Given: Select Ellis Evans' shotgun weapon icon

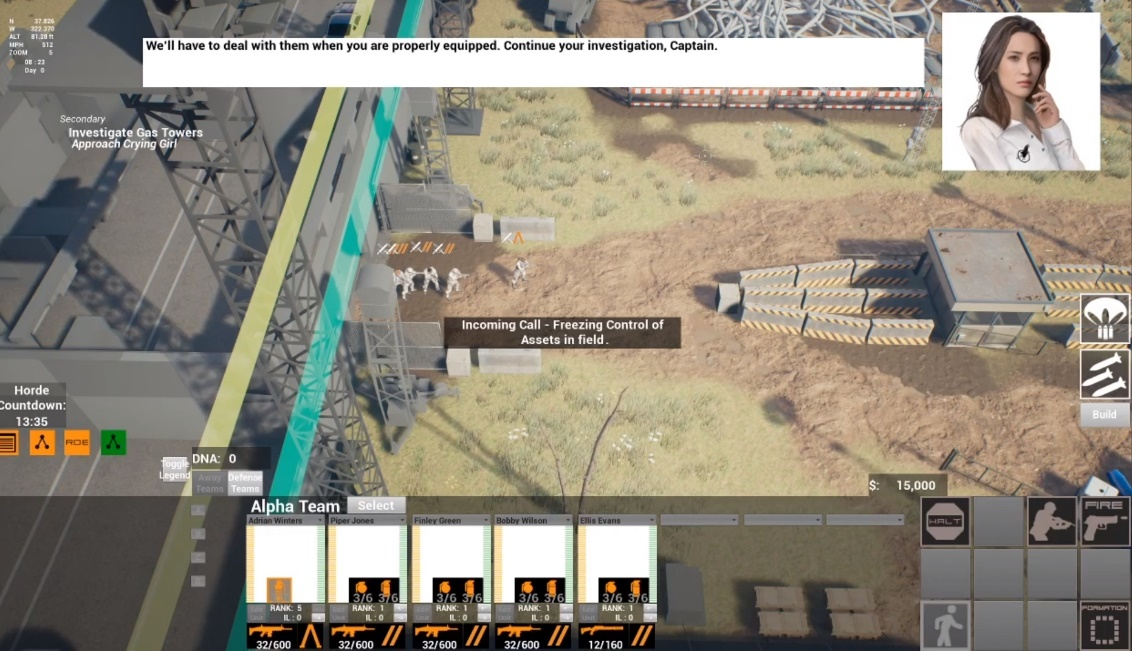Looking at the screenshot, I should point(604,636).
